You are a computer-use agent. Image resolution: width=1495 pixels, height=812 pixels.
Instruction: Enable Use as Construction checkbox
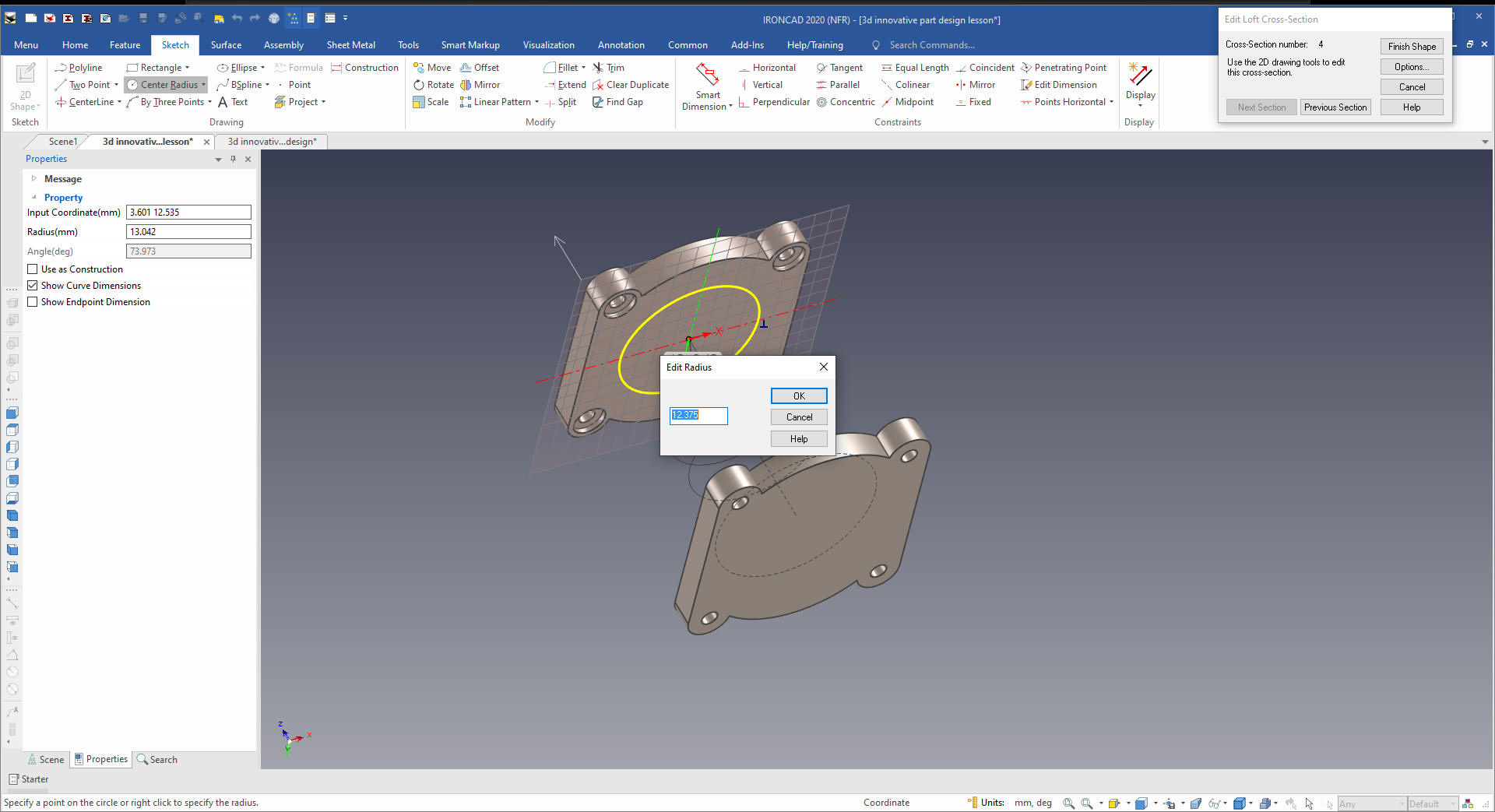pyautogui.click(x=33, y=269)
